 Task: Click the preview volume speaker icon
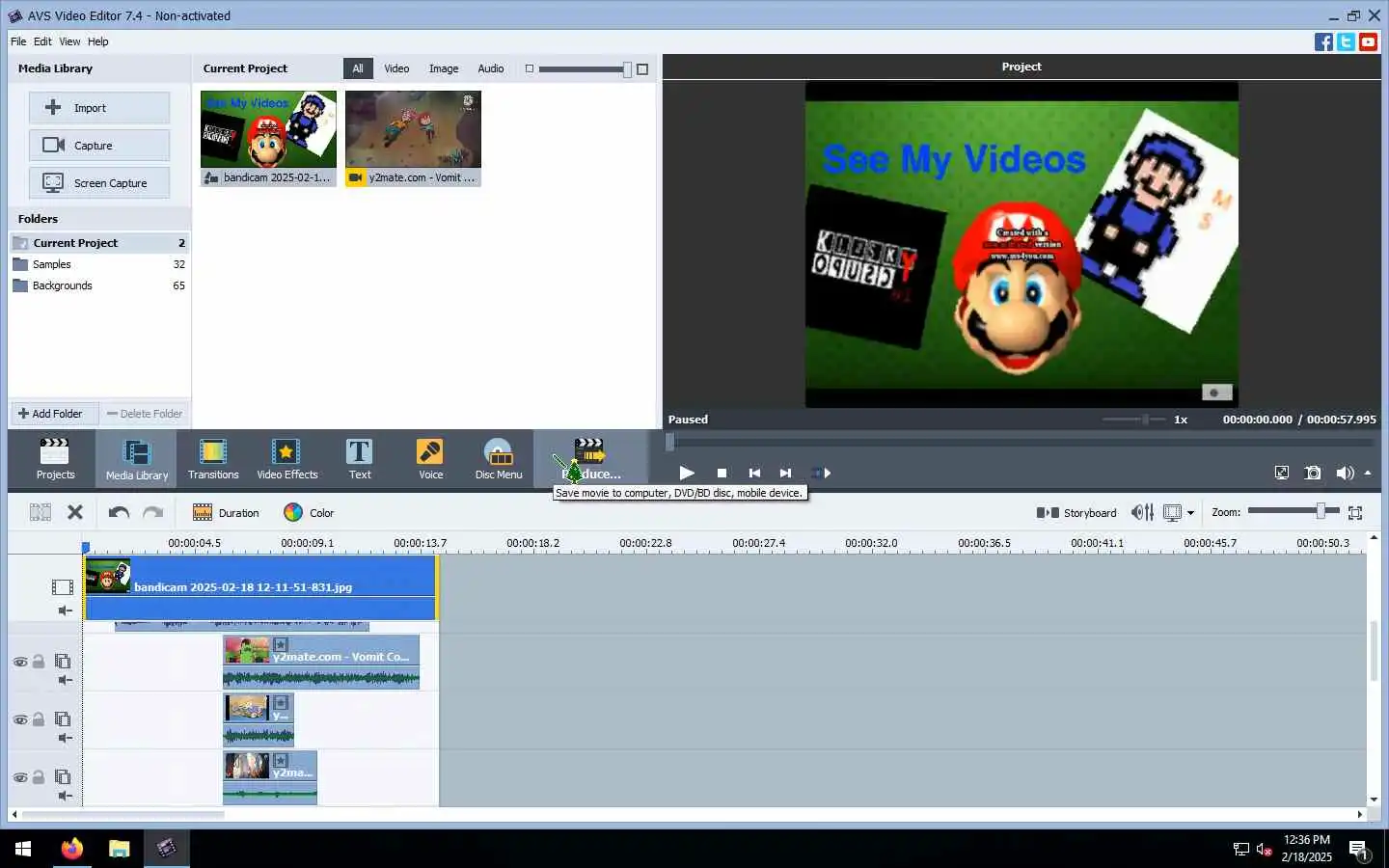(1345, 473)
